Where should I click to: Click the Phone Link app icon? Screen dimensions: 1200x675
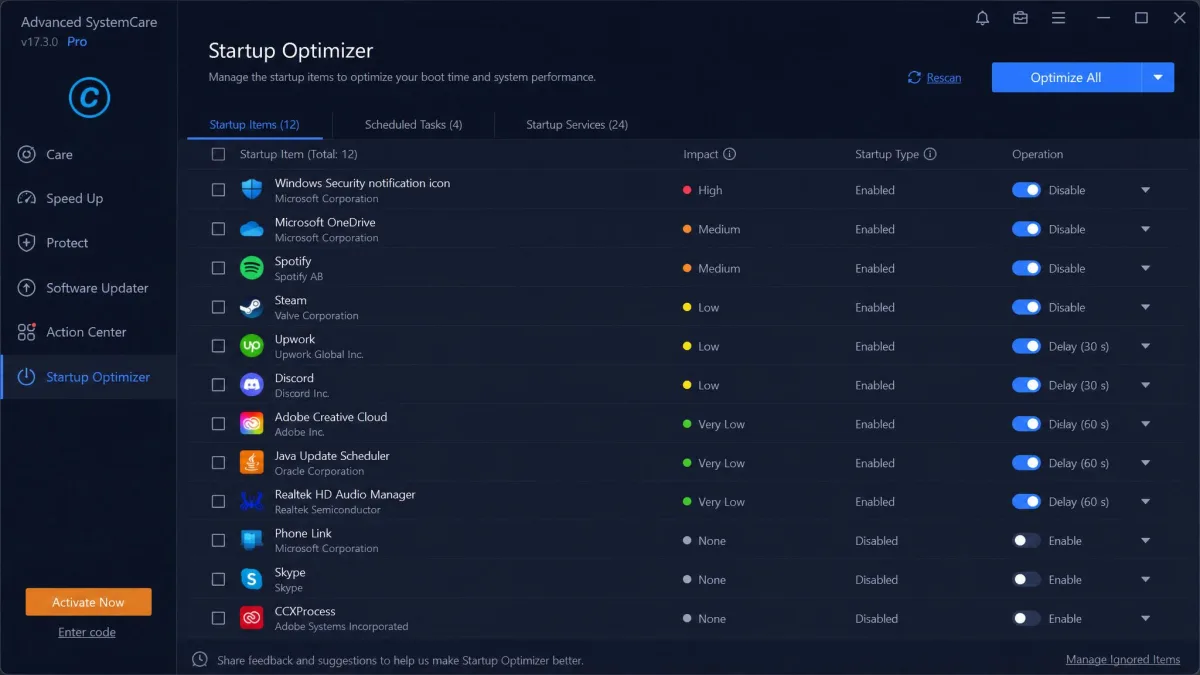tap(252, 541)
